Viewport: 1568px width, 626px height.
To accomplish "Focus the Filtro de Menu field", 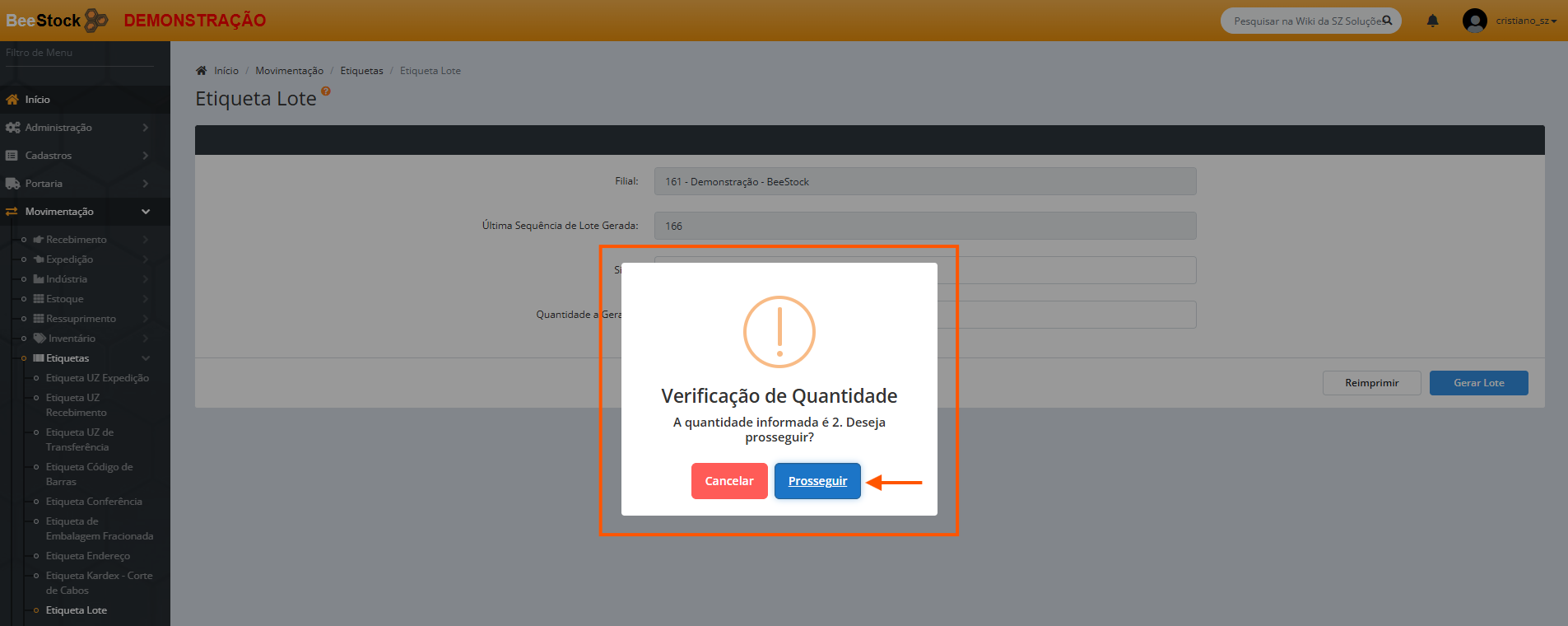I will click(x=79, y=53).
